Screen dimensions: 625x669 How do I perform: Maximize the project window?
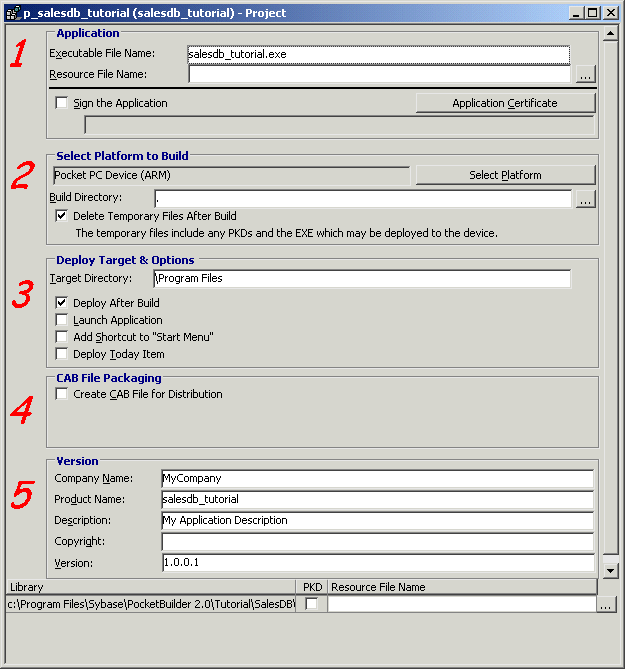[593, 13]
